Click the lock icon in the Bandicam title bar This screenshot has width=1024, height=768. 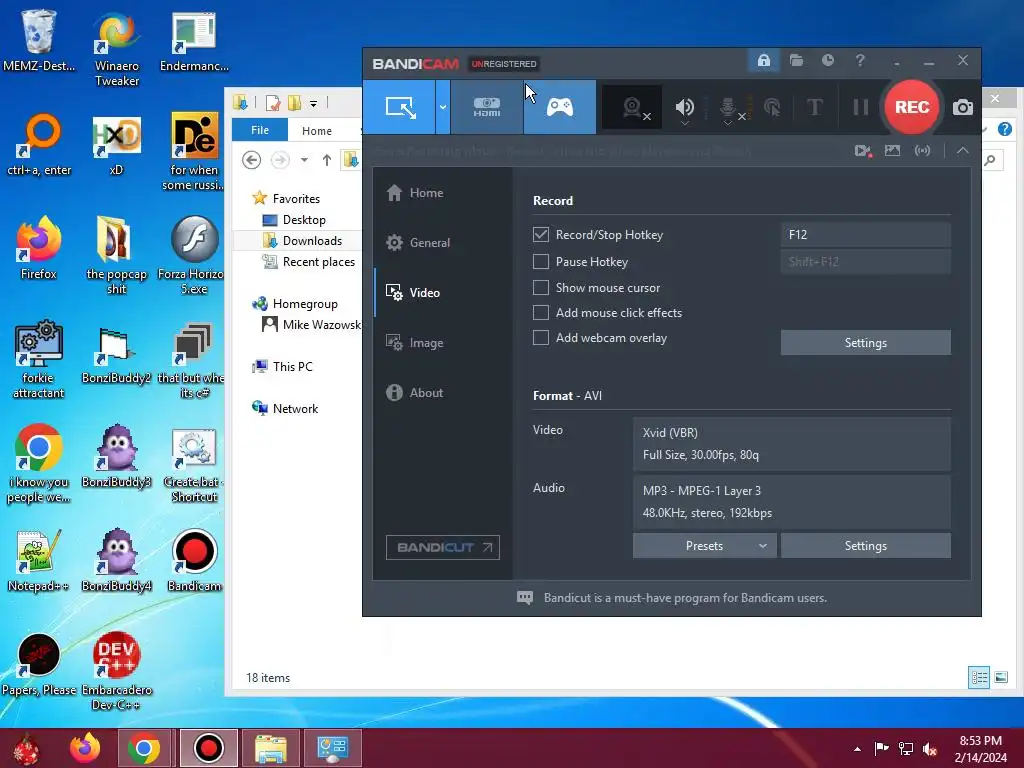(x=763, y=61)
